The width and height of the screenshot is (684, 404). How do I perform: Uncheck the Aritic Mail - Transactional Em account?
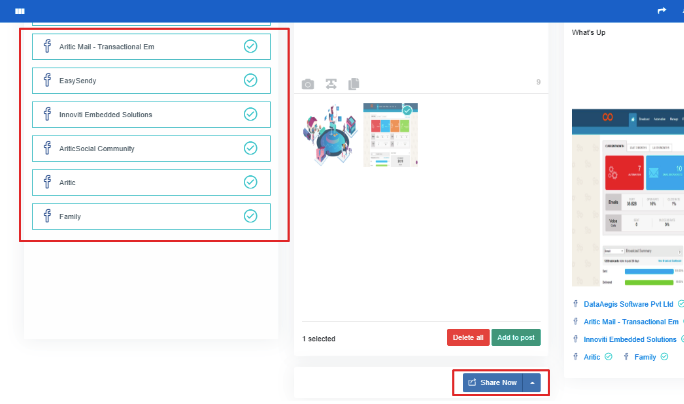pos(250,46)
